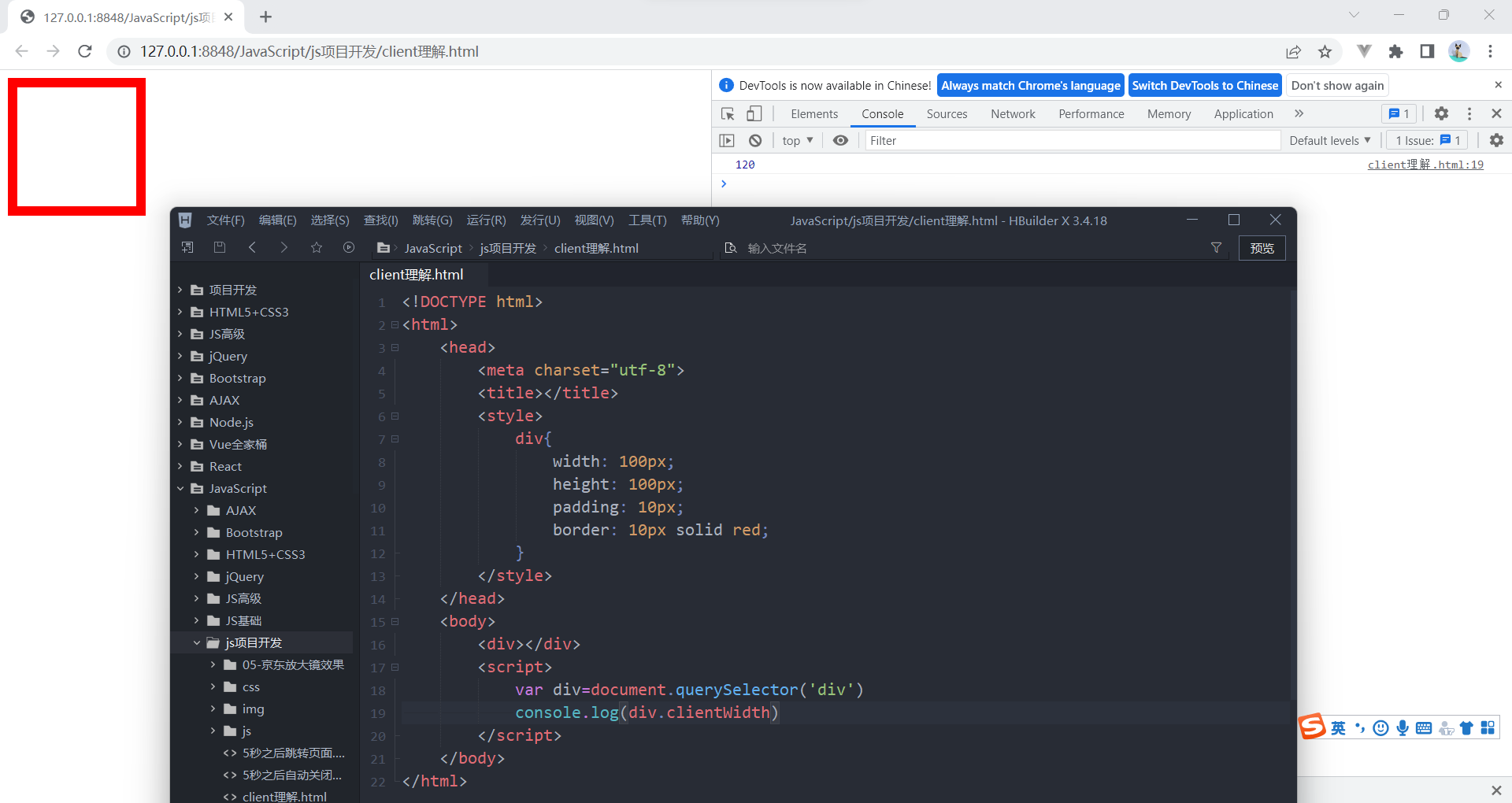Click HBuilder run play icon
Image resolution: width=1512 pixels, height=803 pixels.
(349, 247)
